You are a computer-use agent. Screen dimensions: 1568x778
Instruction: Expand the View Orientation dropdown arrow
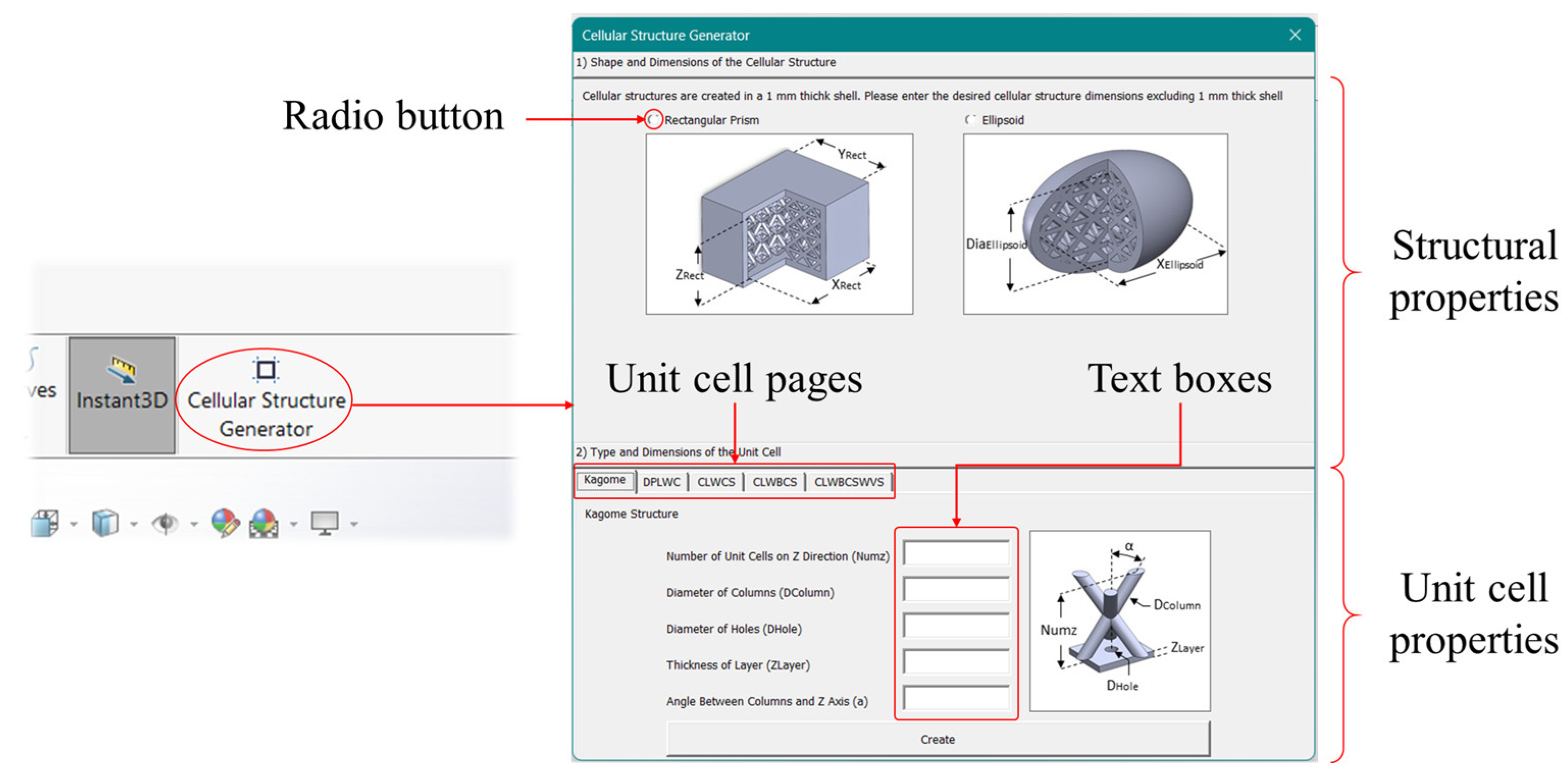click(x=73, y=524)
